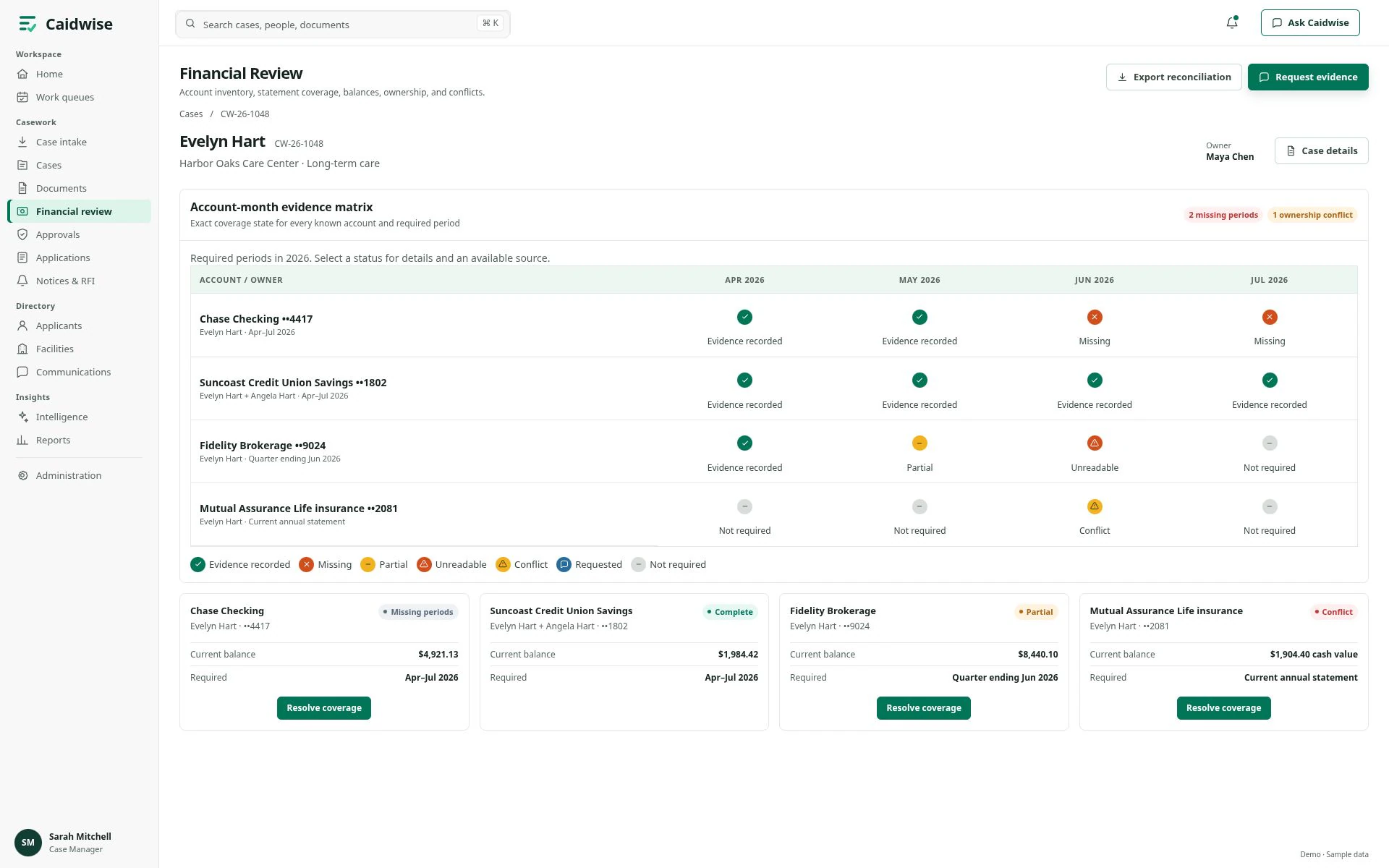Click Export reconciliation button

(x=1173, y=77)
